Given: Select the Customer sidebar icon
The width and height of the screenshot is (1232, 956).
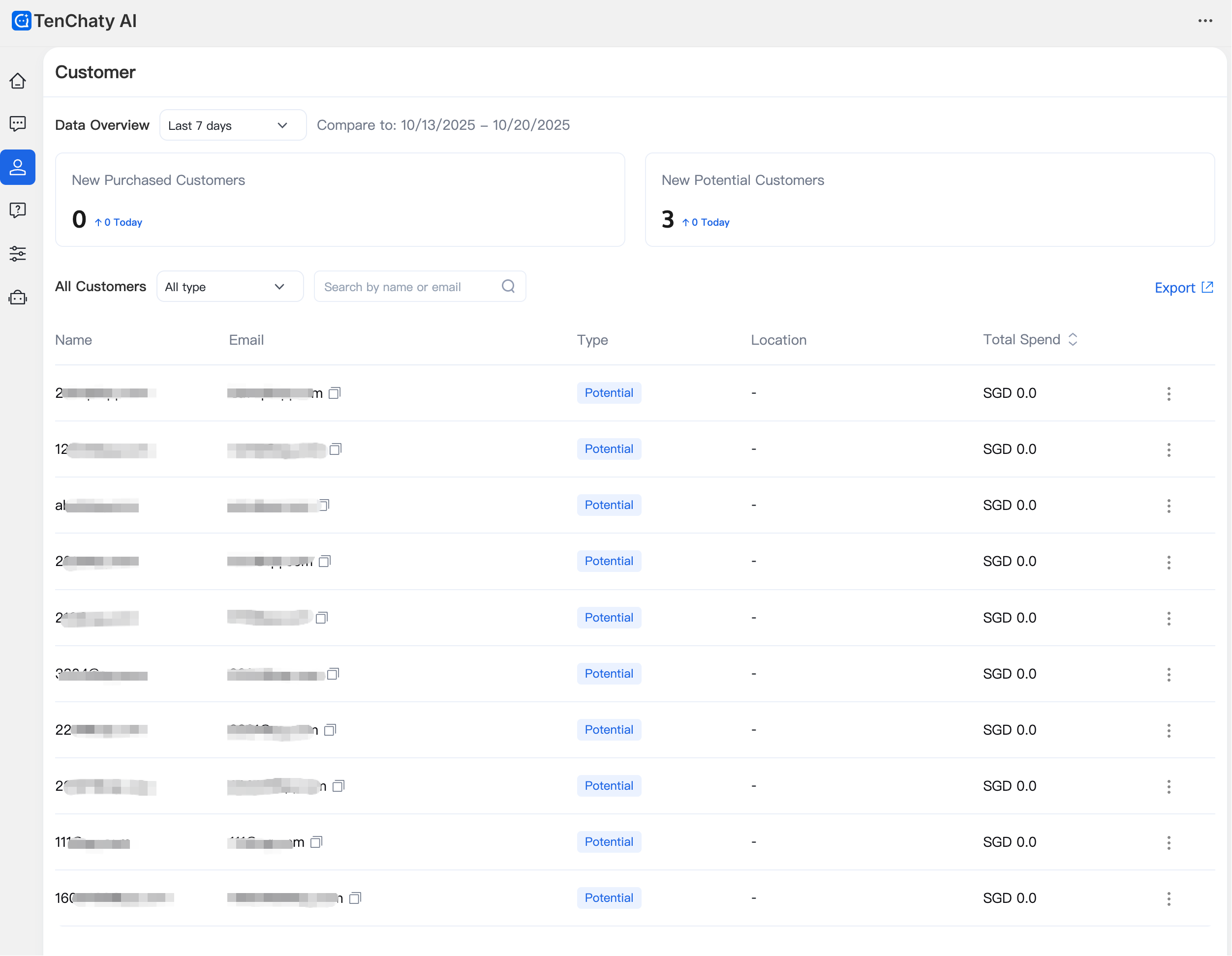Looking at the screenshot, I should 18,167.
